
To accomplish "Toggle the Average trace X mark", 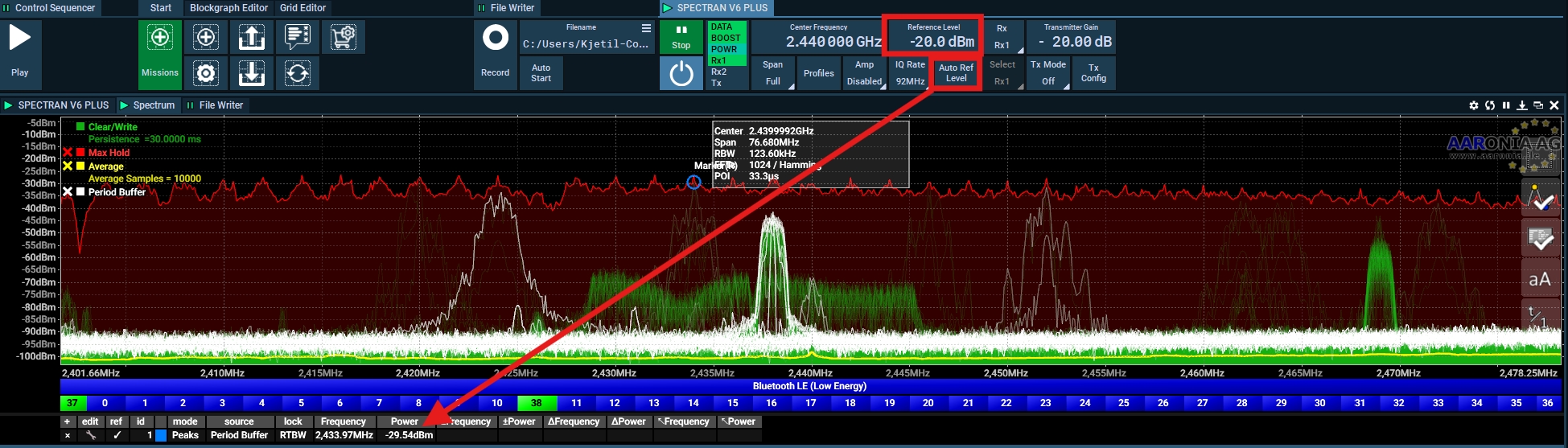I will pyautogui.click(x=68, y=166).
